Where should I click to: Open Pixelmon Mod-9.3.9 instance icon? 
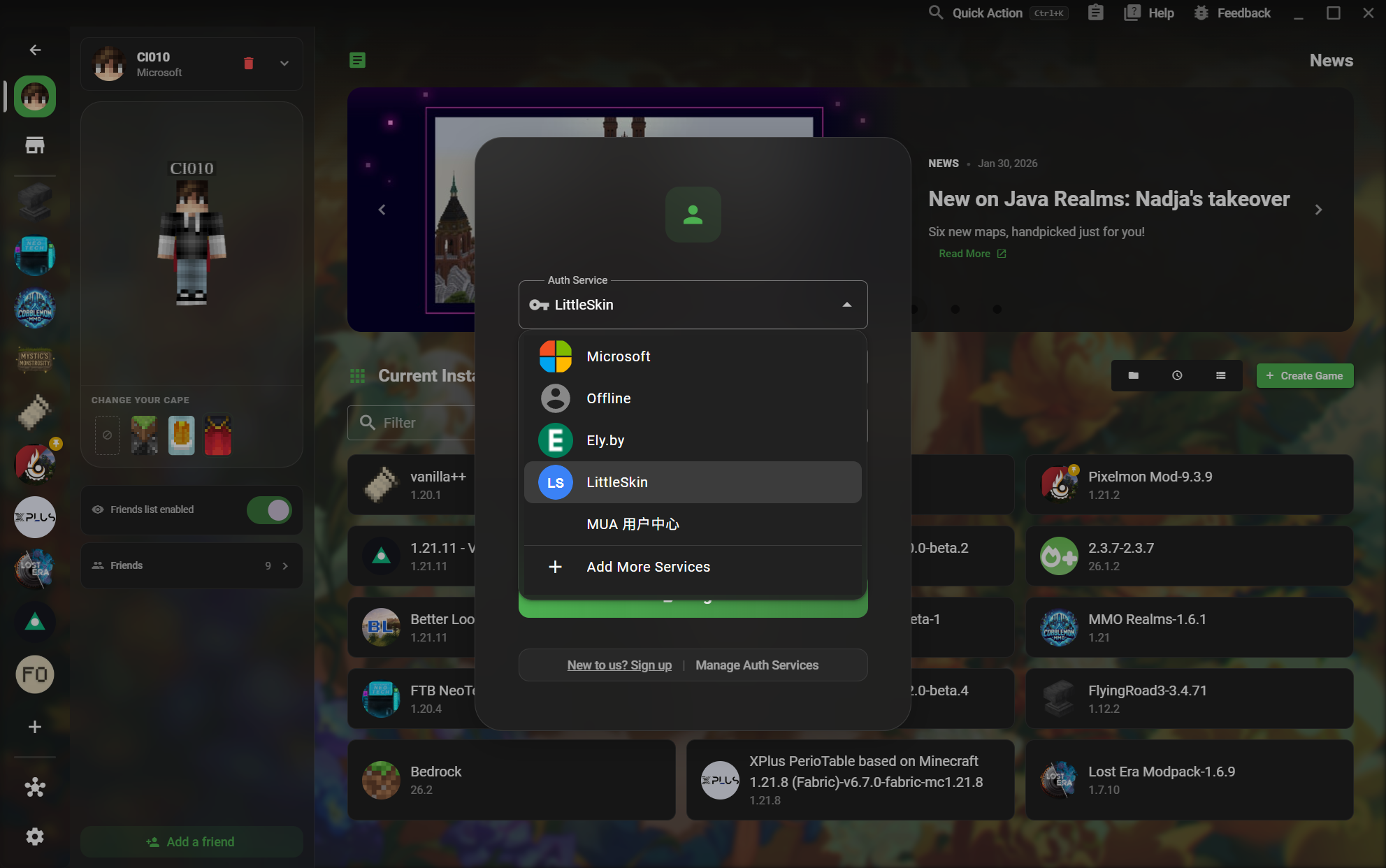(1060, 484)
